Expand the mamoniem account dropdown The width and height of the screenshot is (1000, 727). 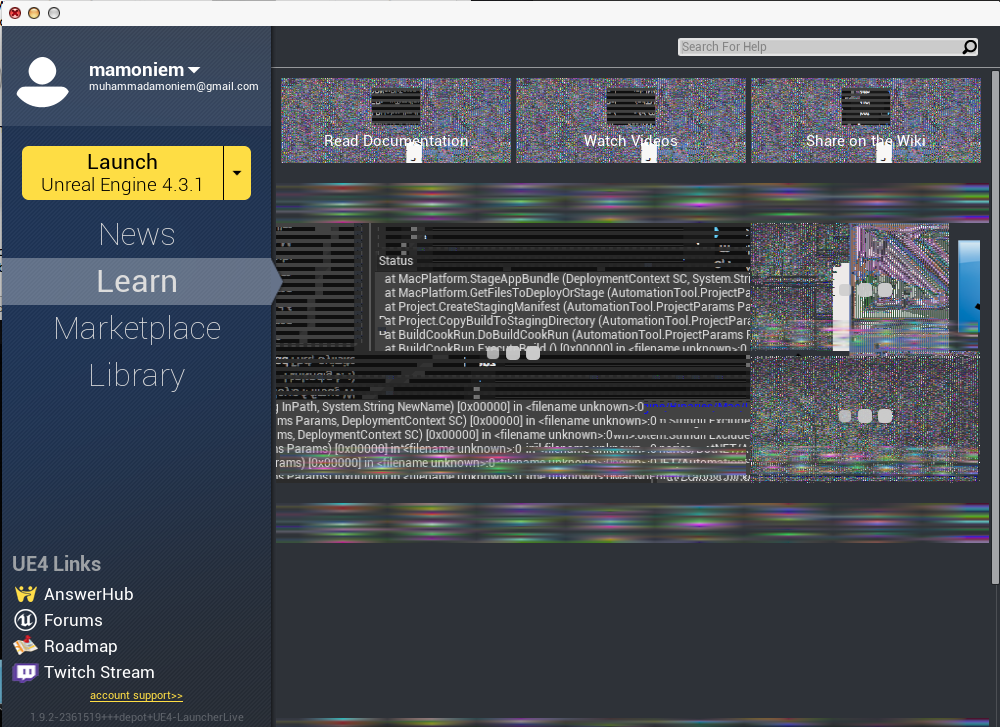194,70
